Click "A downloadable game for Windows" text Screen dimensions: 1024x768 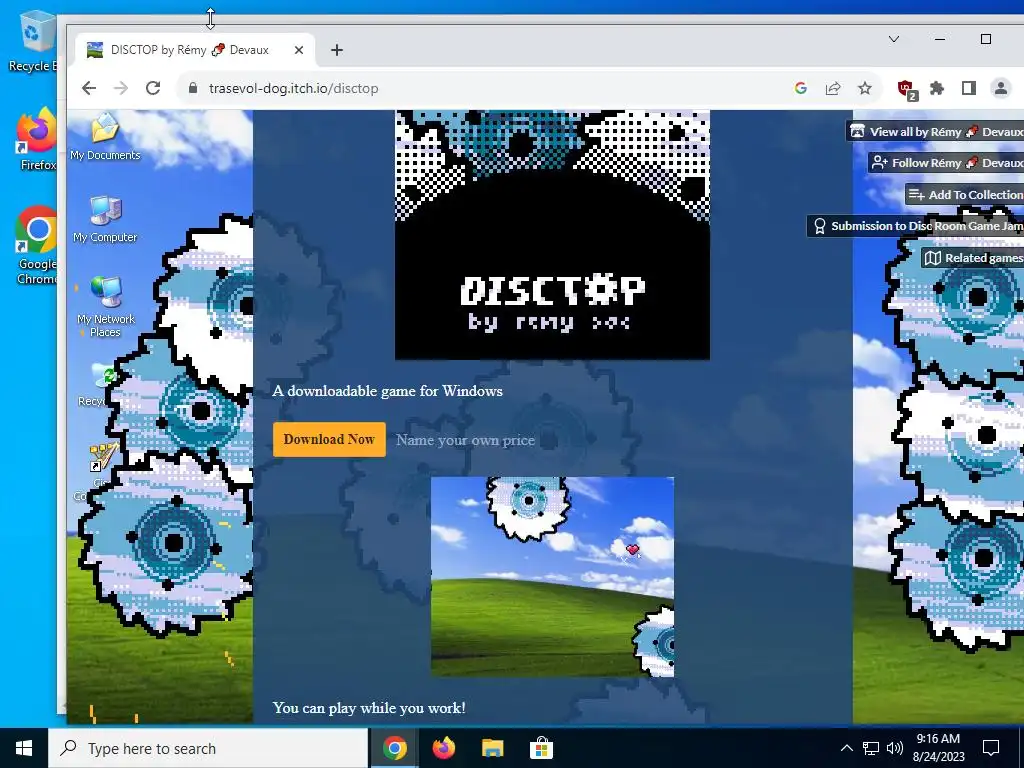[387, 391]
